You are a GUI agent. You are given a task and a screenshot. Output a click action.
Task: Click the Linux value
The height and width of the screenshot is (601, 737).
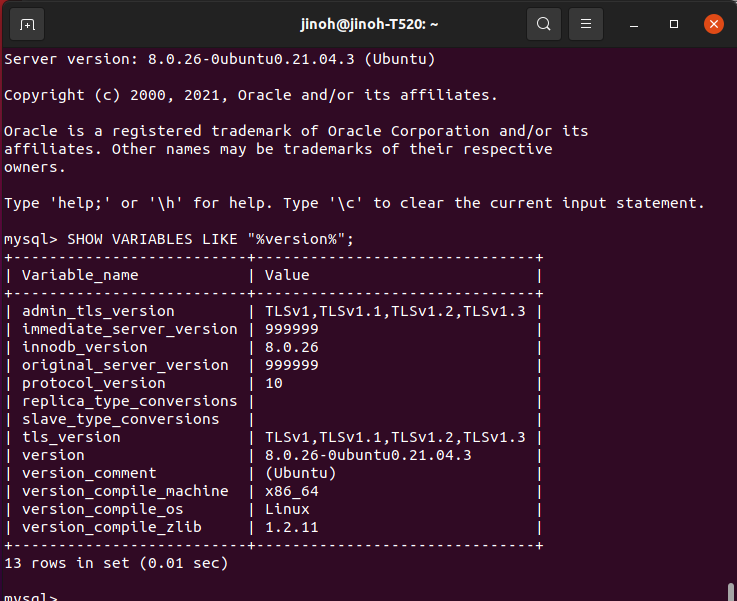pyautogui.click(x=287, y=509)
